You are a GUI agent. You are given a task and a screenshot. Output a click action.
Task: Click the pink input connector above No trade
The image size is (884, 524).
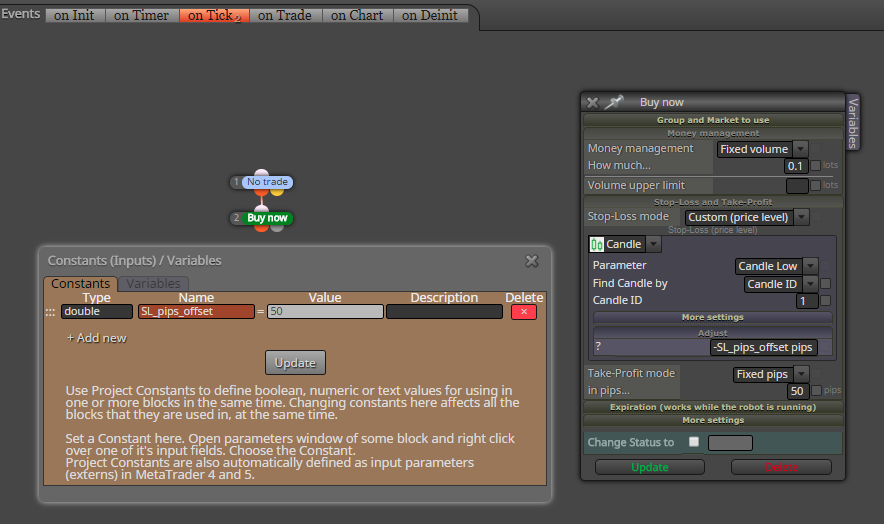261,173
